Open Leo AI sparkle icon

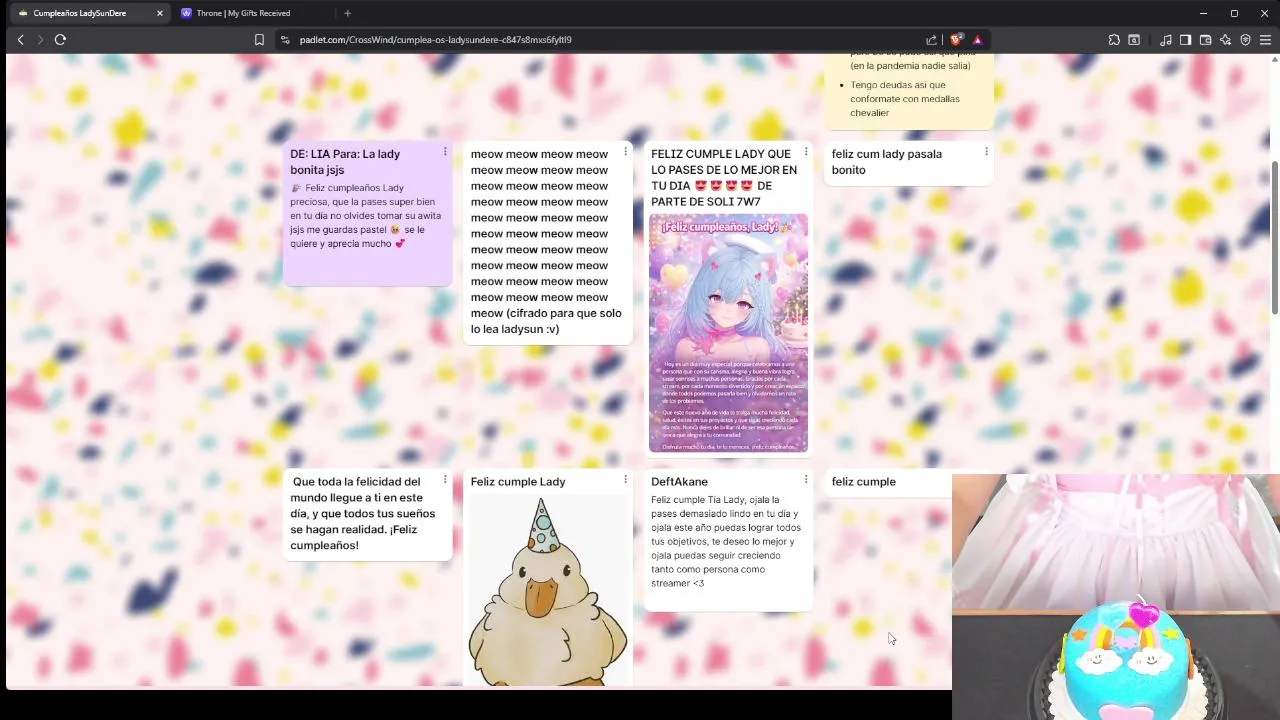pos(1225,40)
